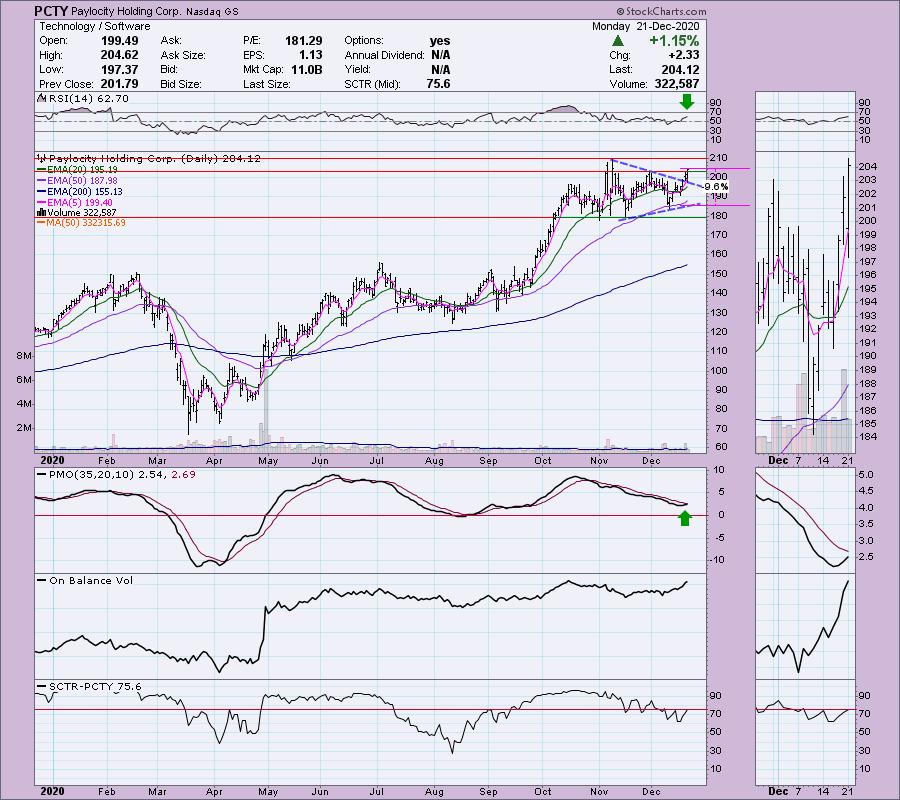Click the +1.15% percent change

coord(674,41)
